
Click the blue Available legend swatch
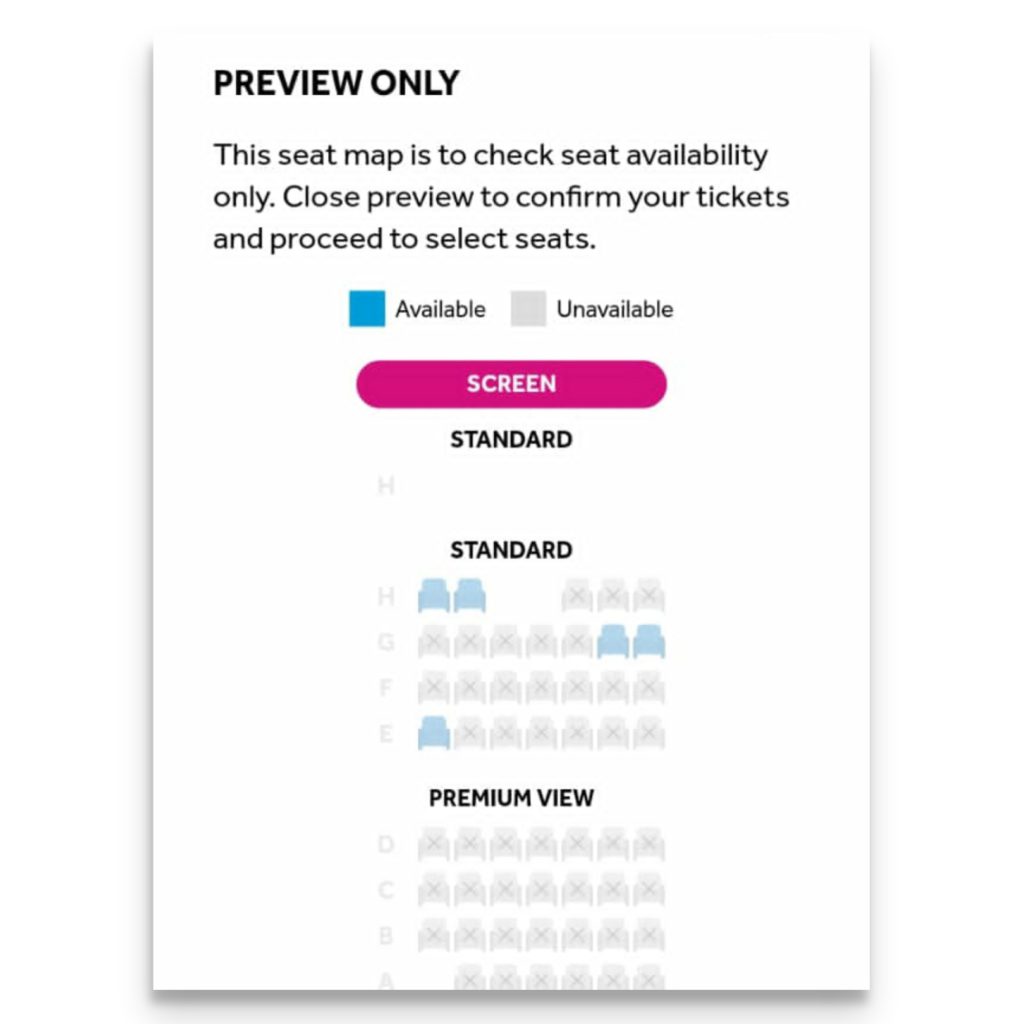coord(367,308)
